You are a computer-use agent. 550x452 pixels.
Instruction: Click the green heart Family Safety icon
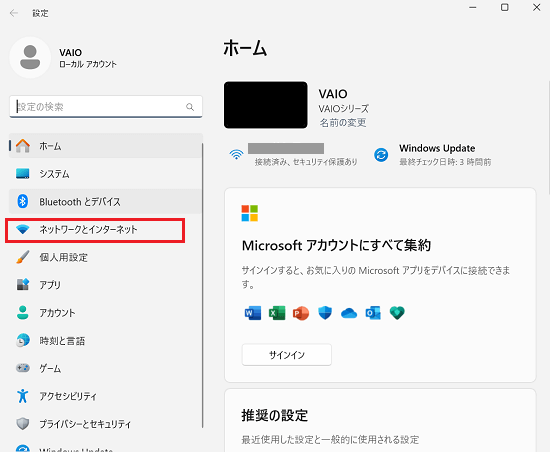tap(397, 313)
